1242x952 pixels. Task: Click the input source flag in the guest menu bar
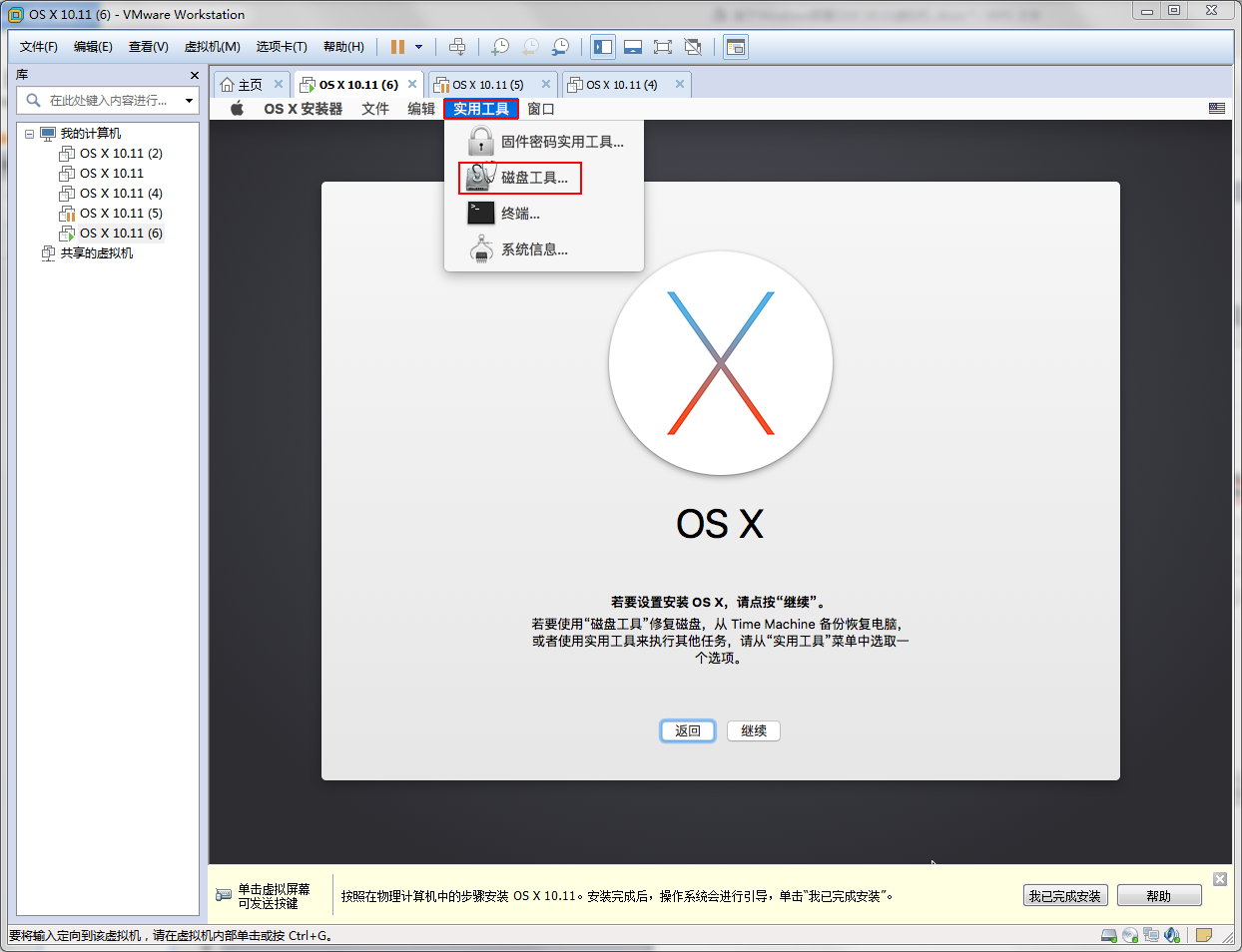point(1217,109)
